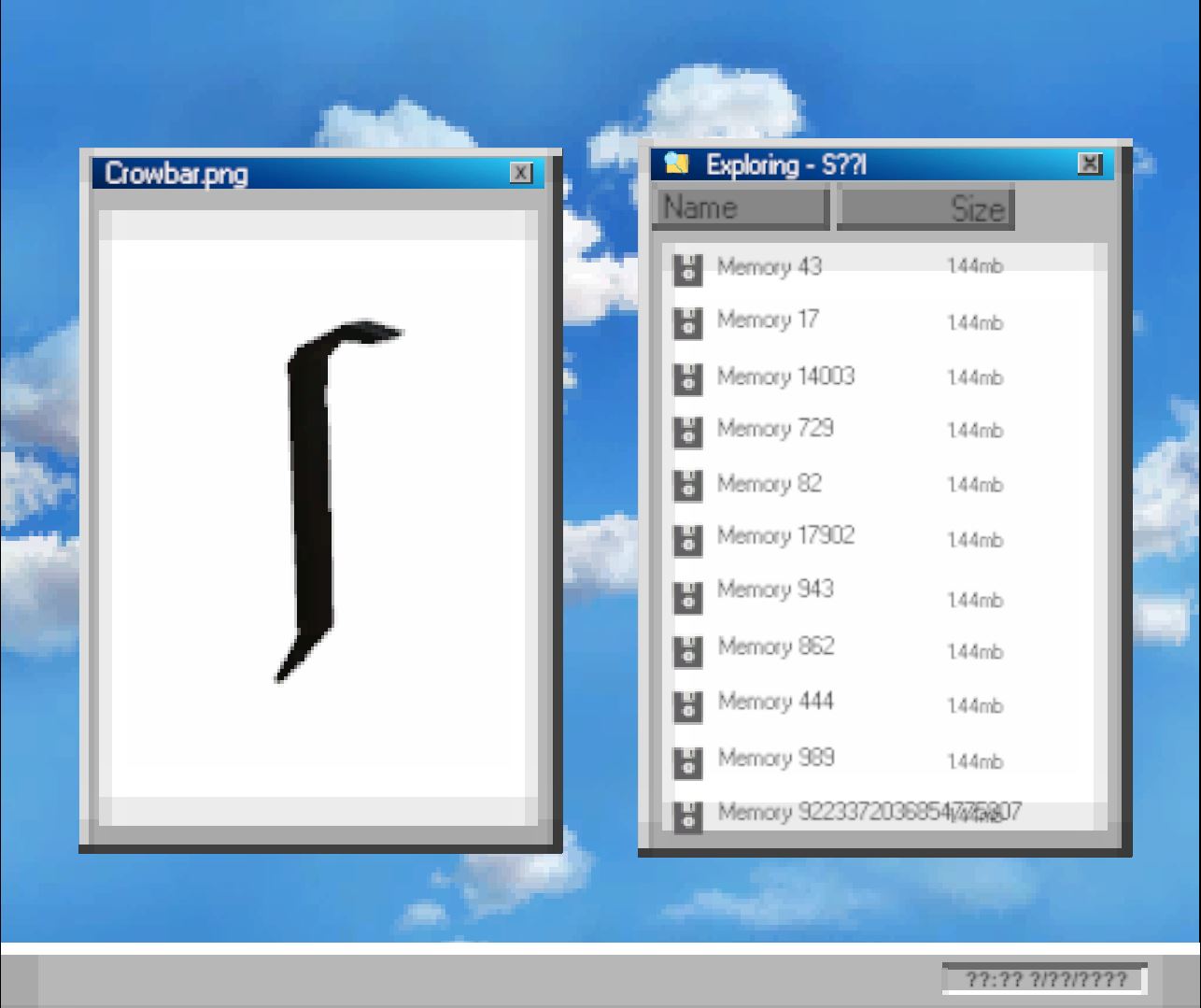Screen dimensions: 1201x1008
Task: Open the Memory 14003 file entry
Action: (x=785, y=376)
